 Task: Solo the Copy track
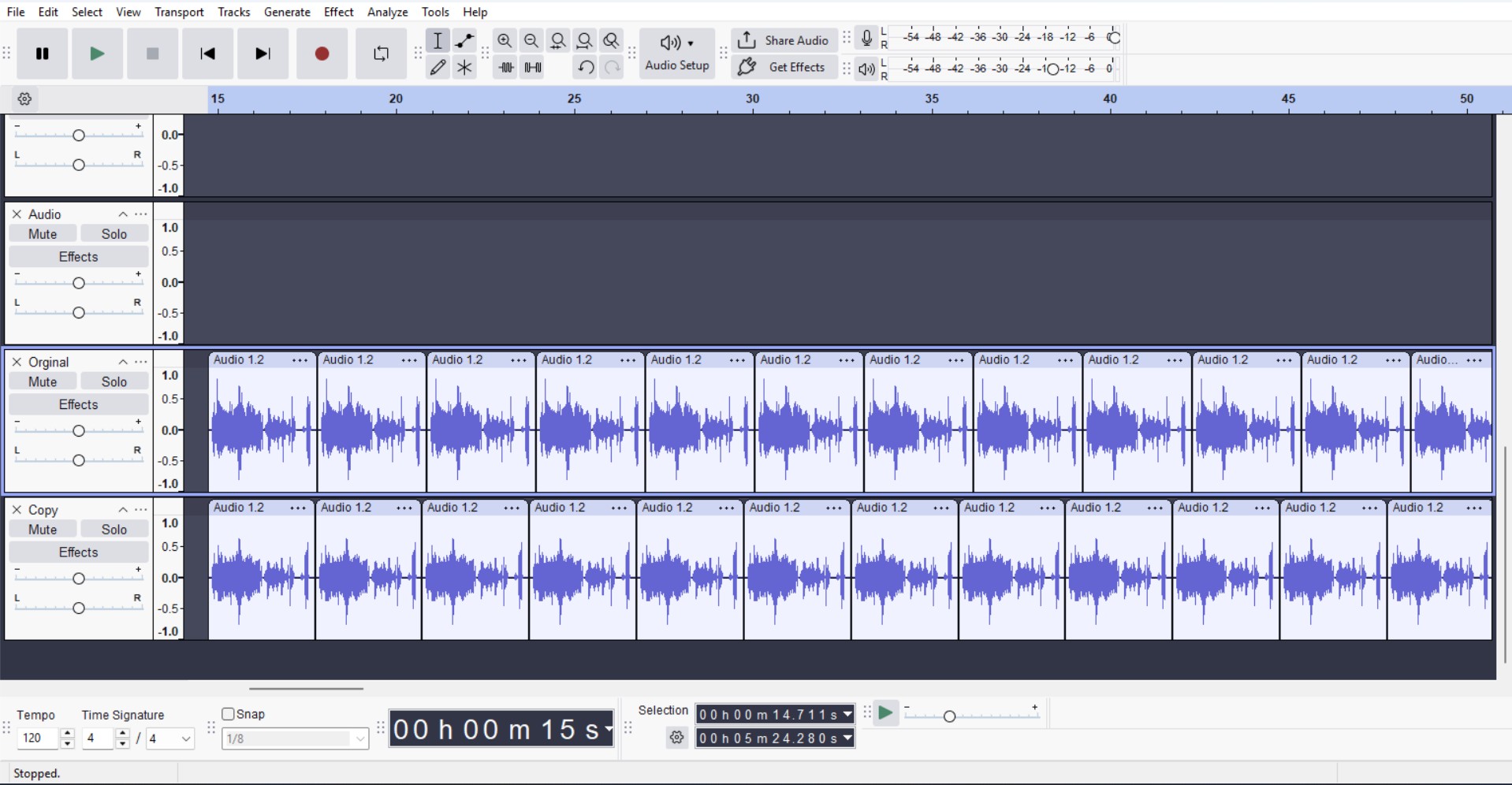tap(114, 528)
